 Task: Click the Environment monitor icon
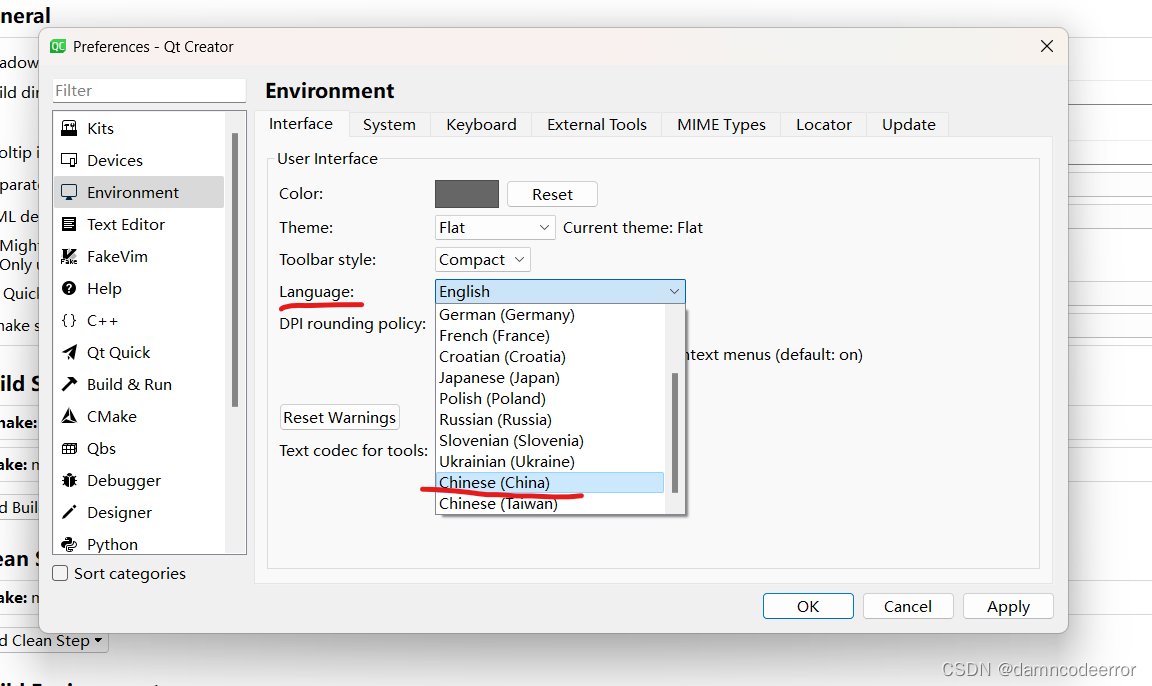pyautogui.click(x=69, y=192)
